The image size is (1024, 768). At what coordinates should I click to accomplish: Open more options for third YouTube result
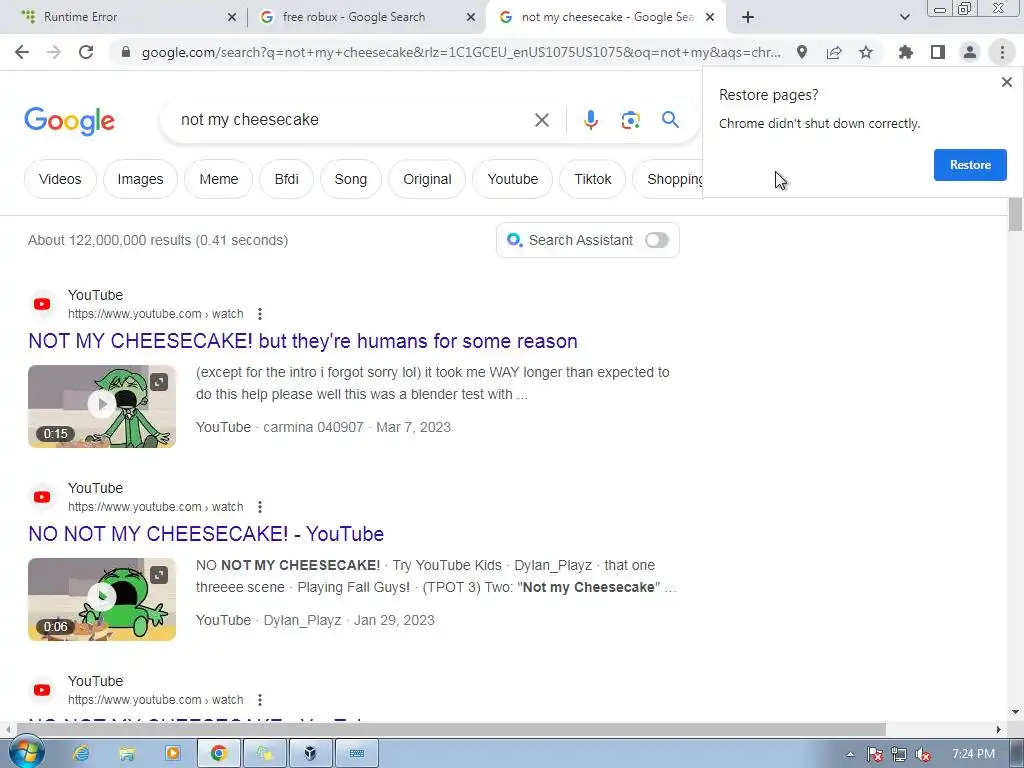[260, 700]
